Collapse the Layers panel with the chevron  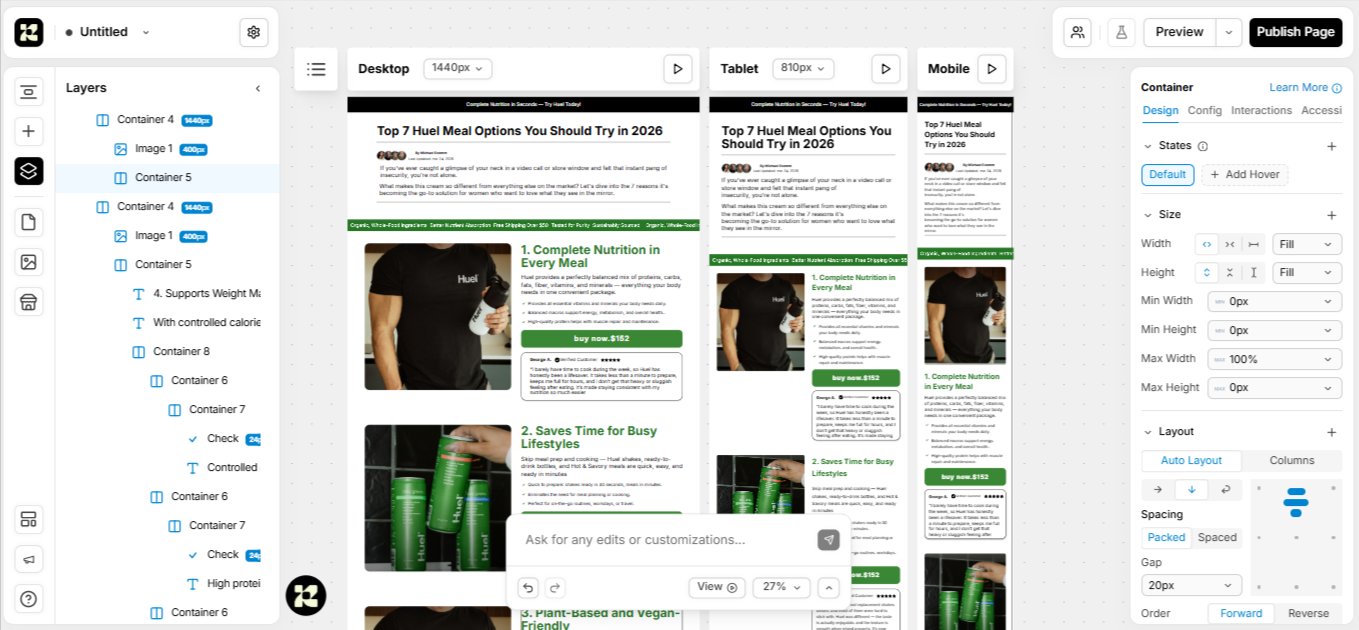click(258, 88)
